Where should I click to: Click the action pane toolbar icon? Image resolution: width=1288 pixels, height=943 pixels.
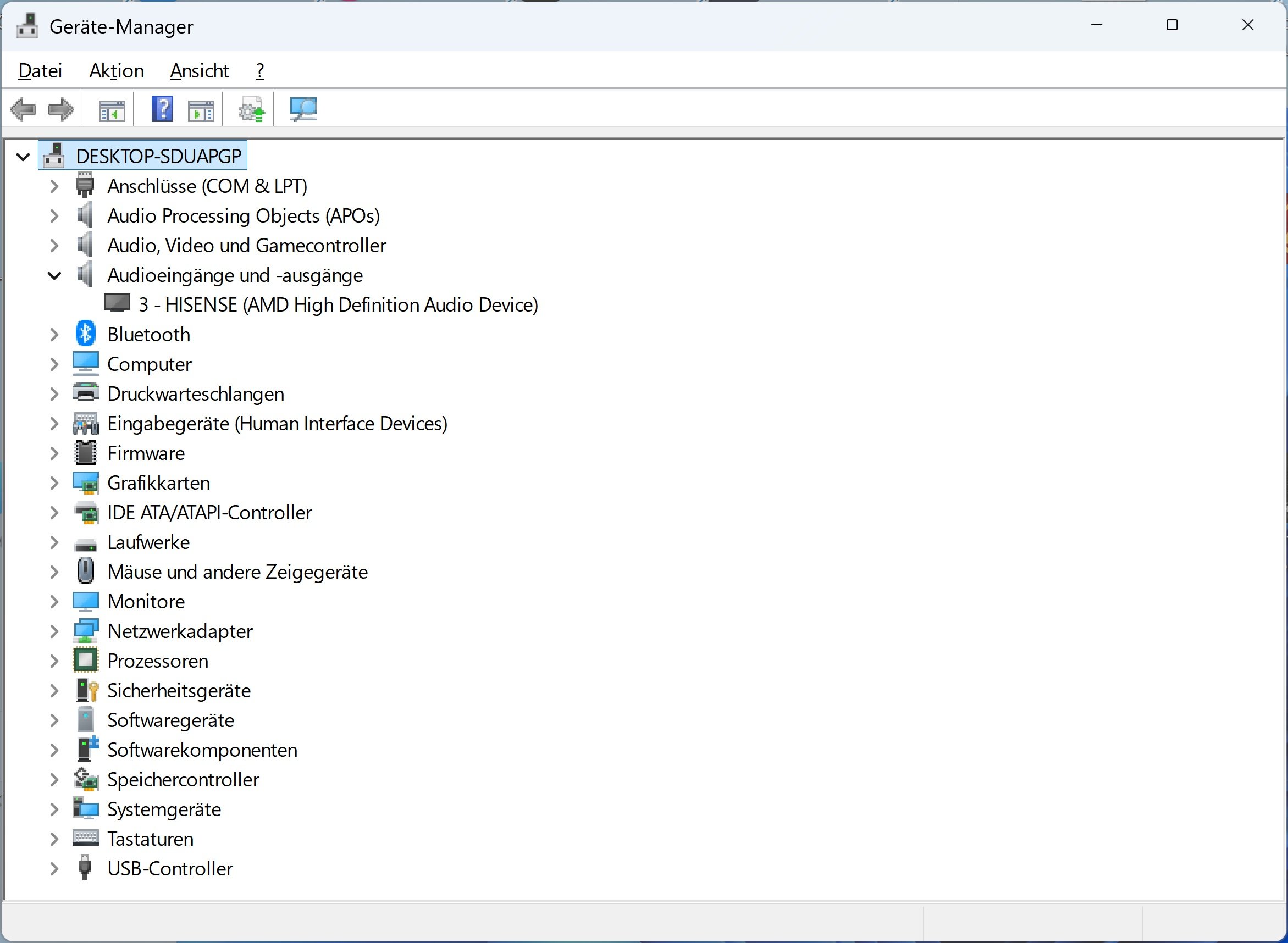click(201, 109)
